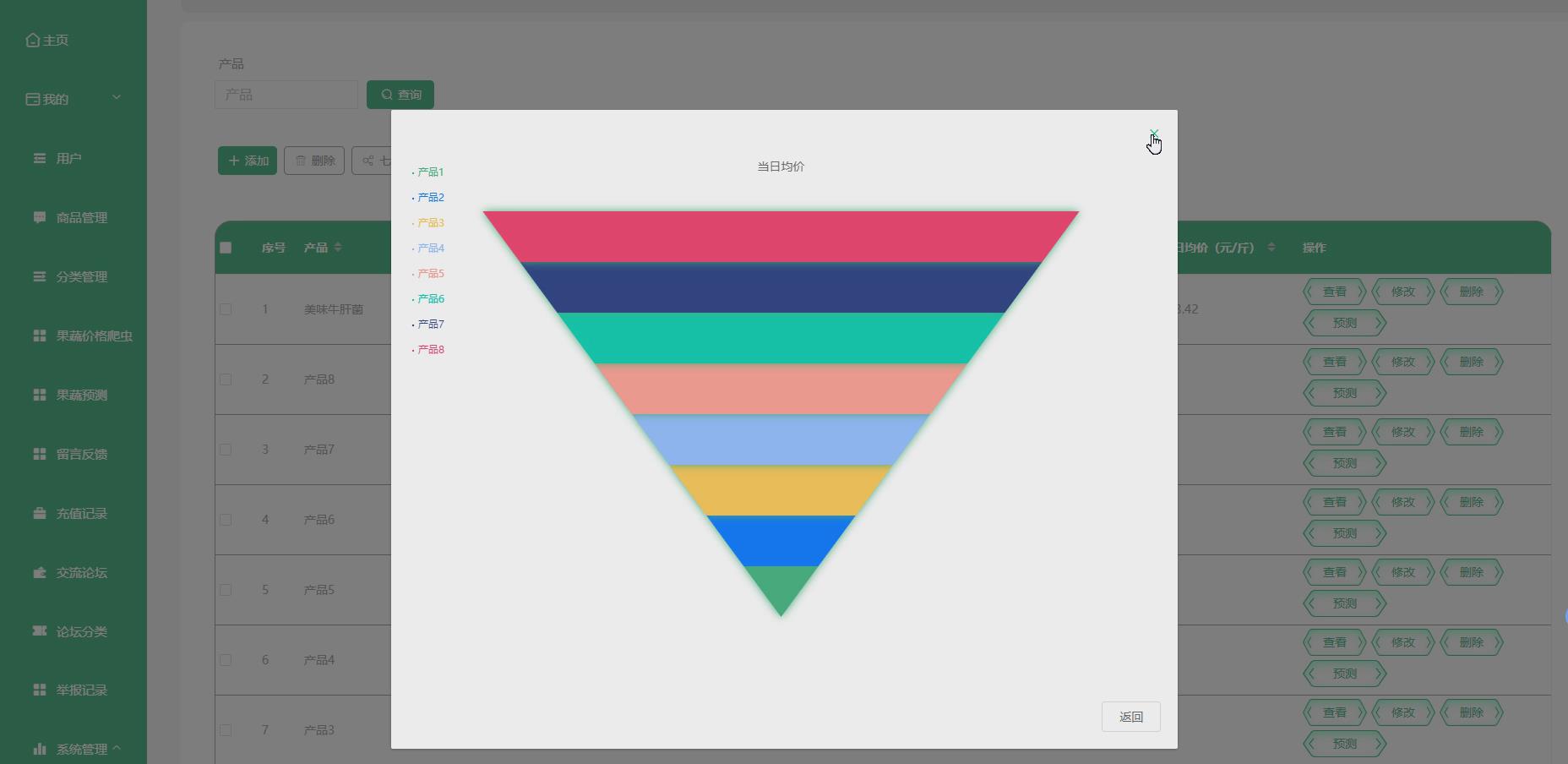
Task: Click the 用户 list icon
Action: click(40, 158)
